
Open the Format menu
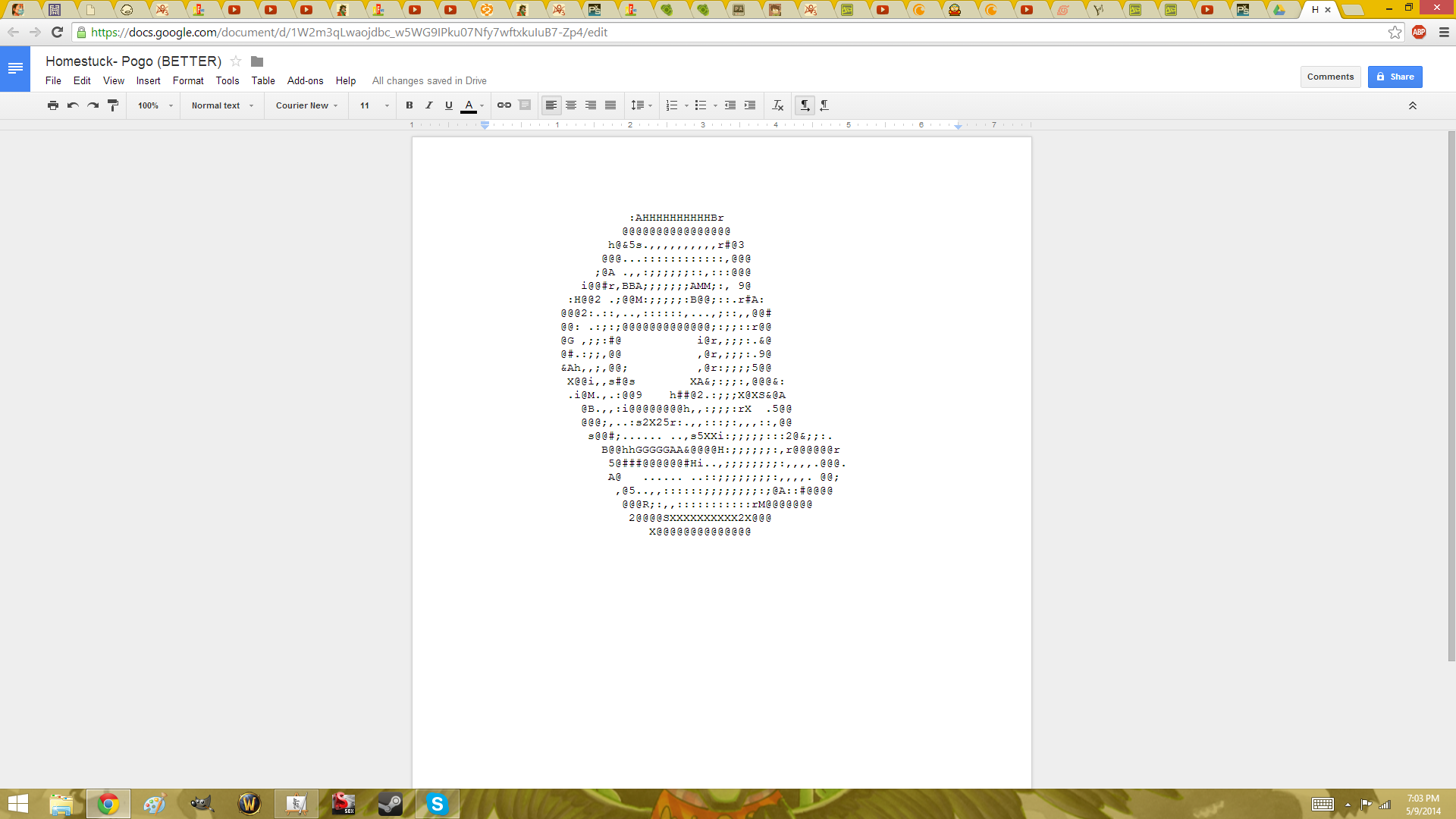[x=188, y=80]
